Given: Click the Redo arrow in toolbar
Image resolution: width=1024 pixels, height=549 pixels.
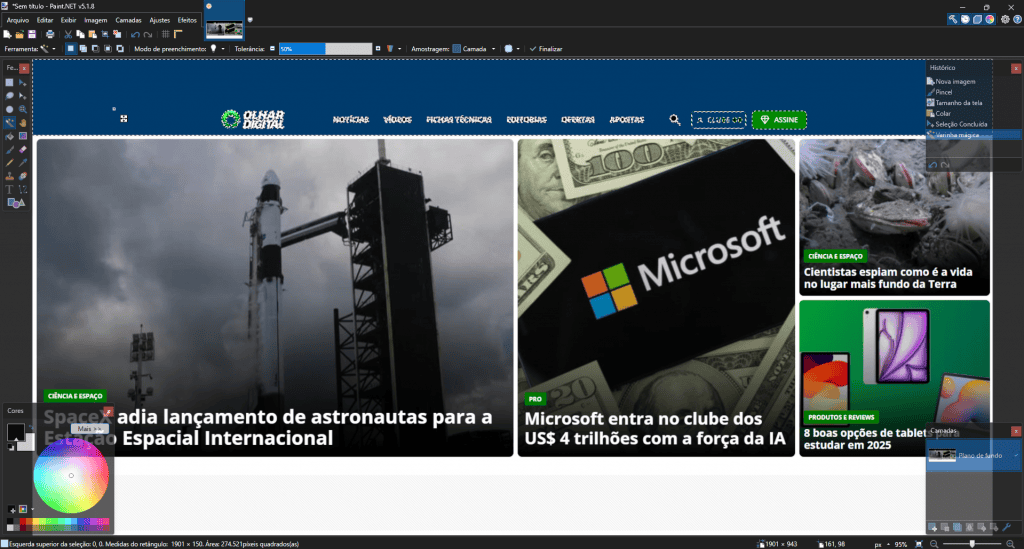Looking at the screenshot, I should (x=148, y=34).
